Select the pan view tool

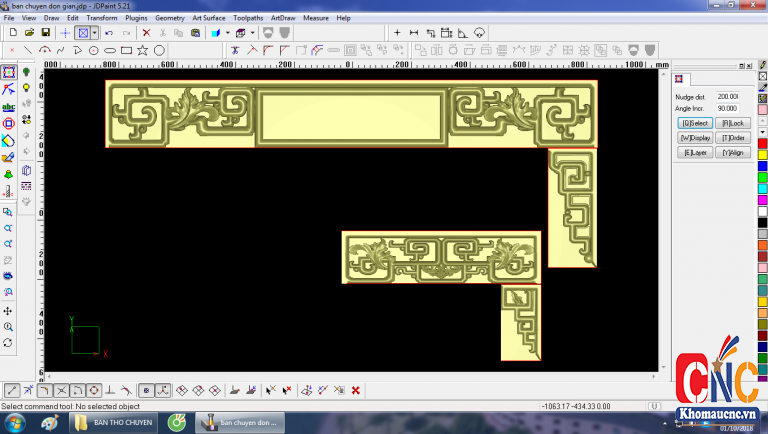8,311
